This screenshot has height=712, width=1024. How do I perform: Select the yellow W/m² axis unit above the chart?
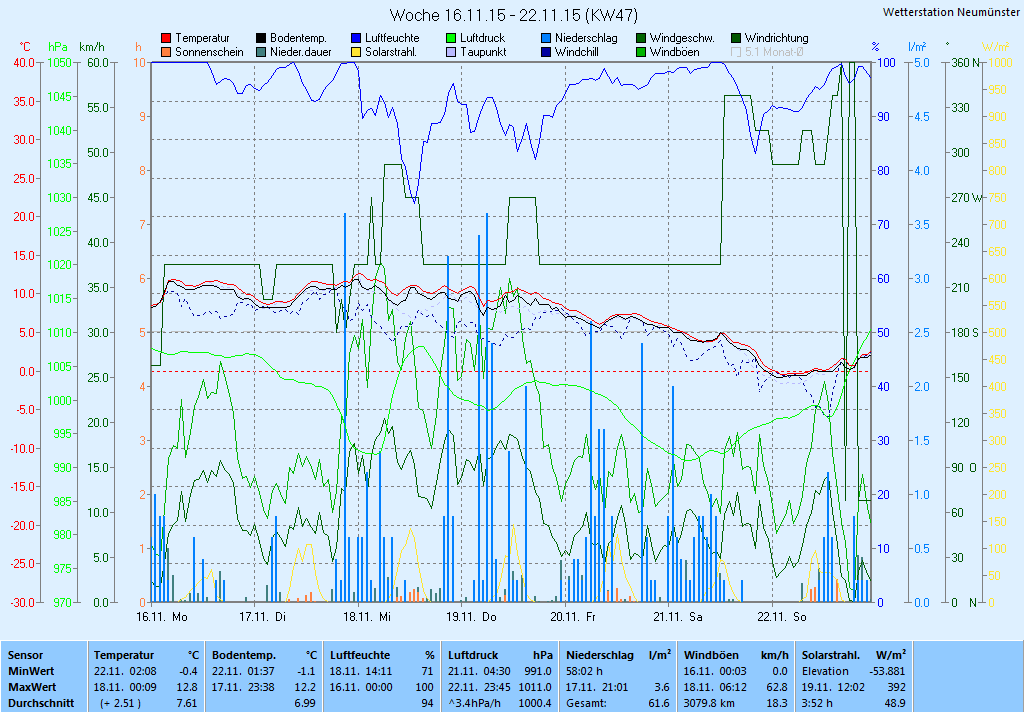click(995, 47)
